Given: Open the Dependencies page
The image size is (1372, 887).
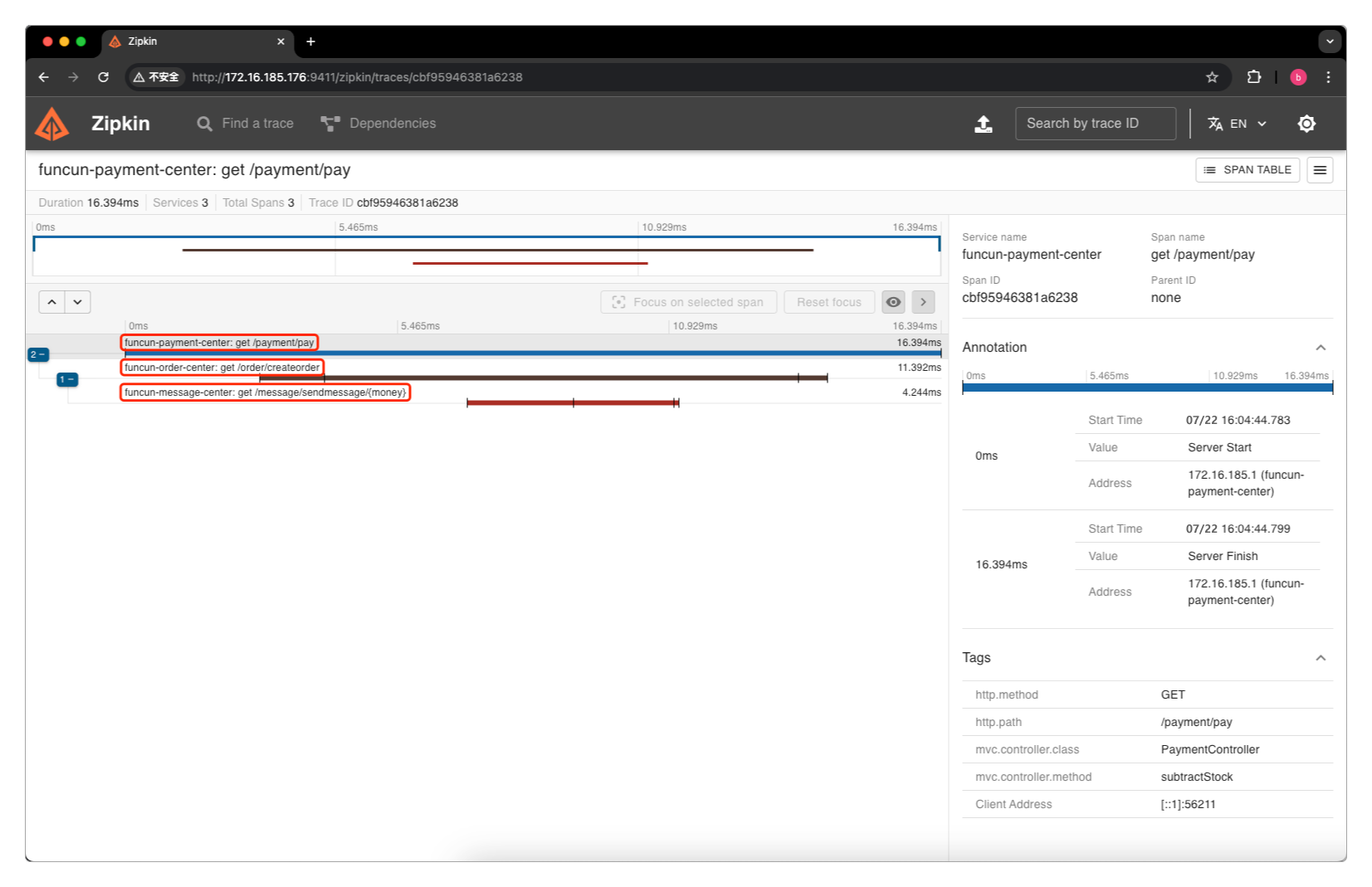Looking at the screenshot, I should point(378,124).
